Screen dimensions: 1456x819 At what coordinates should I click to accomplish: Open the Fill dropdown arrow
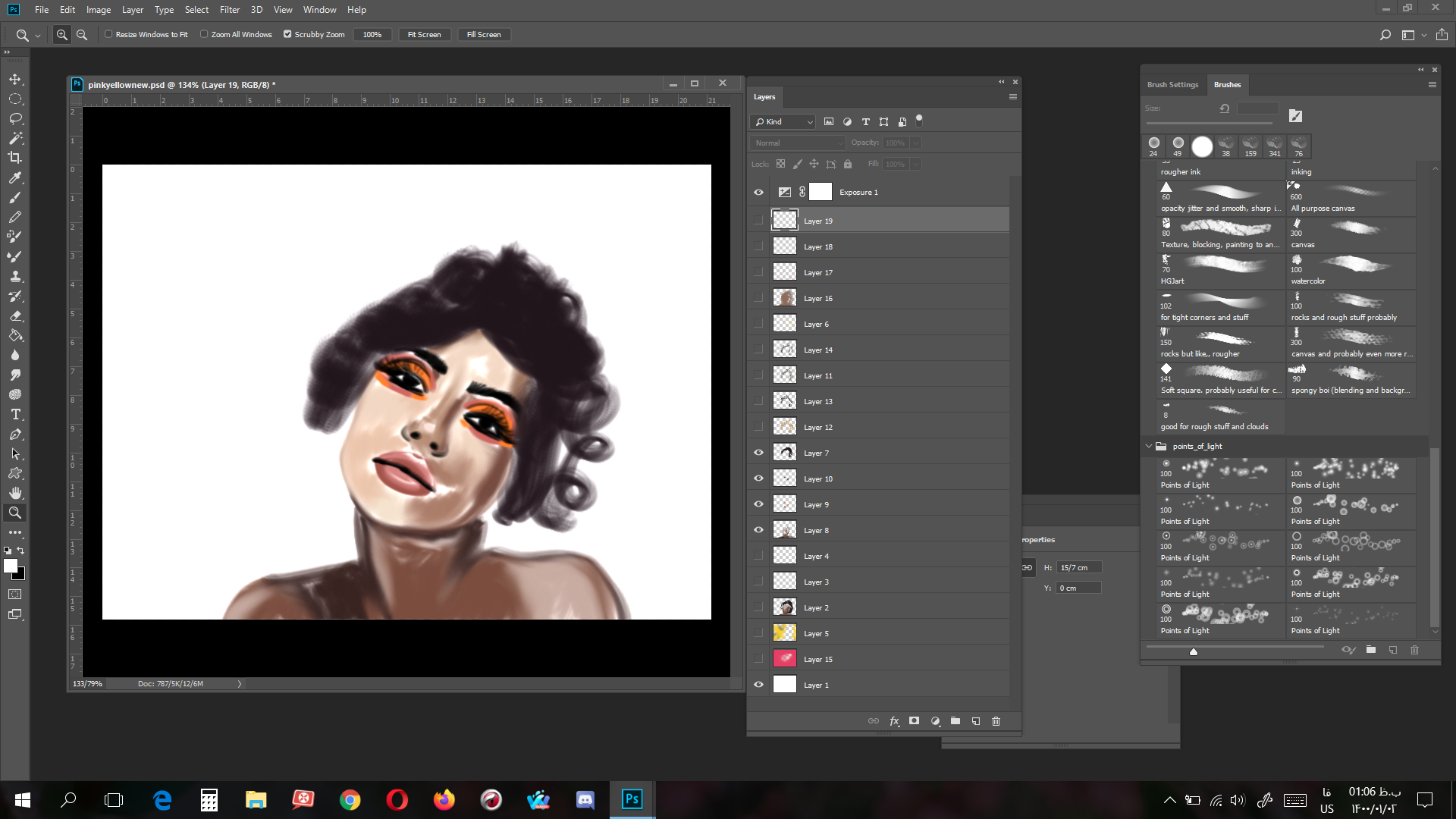click(916, 164)
